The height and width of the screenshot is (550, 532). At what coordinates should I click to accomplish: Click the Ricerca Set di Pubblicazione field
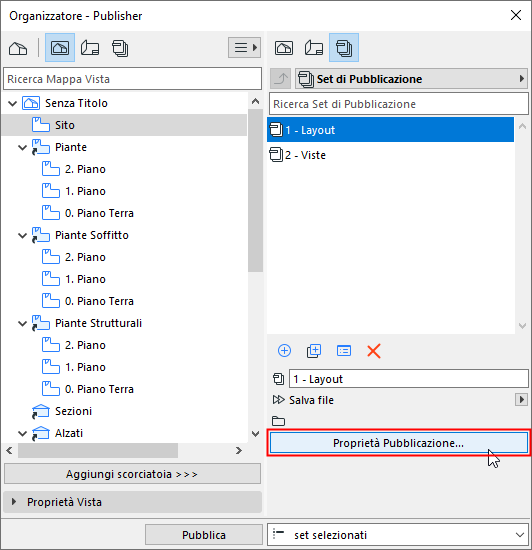(399, 104)
